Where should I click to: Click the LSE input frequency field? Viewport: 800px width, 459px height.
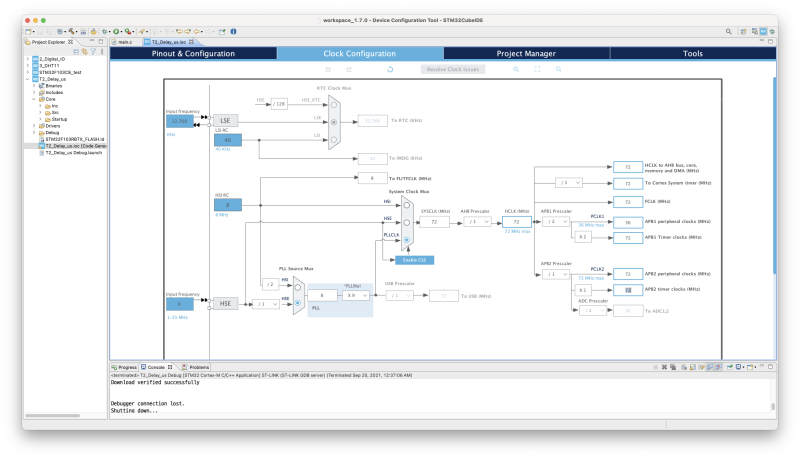180,121
